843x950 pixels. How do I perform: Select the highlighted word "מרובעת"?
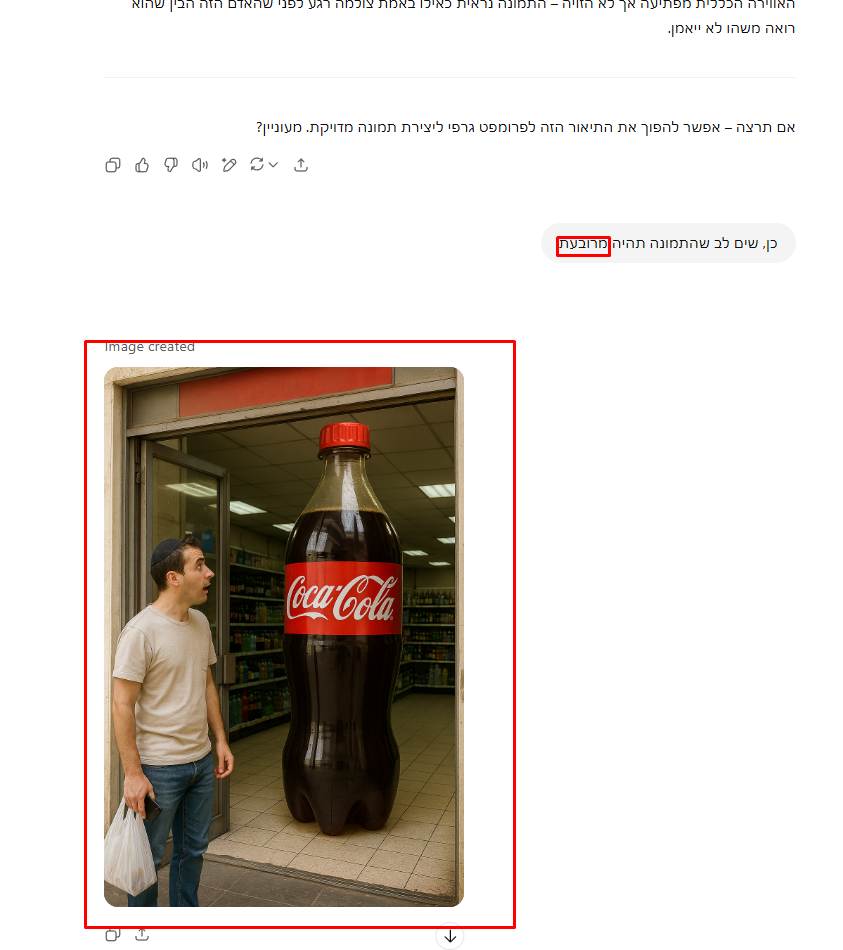[x=583, y=245]
